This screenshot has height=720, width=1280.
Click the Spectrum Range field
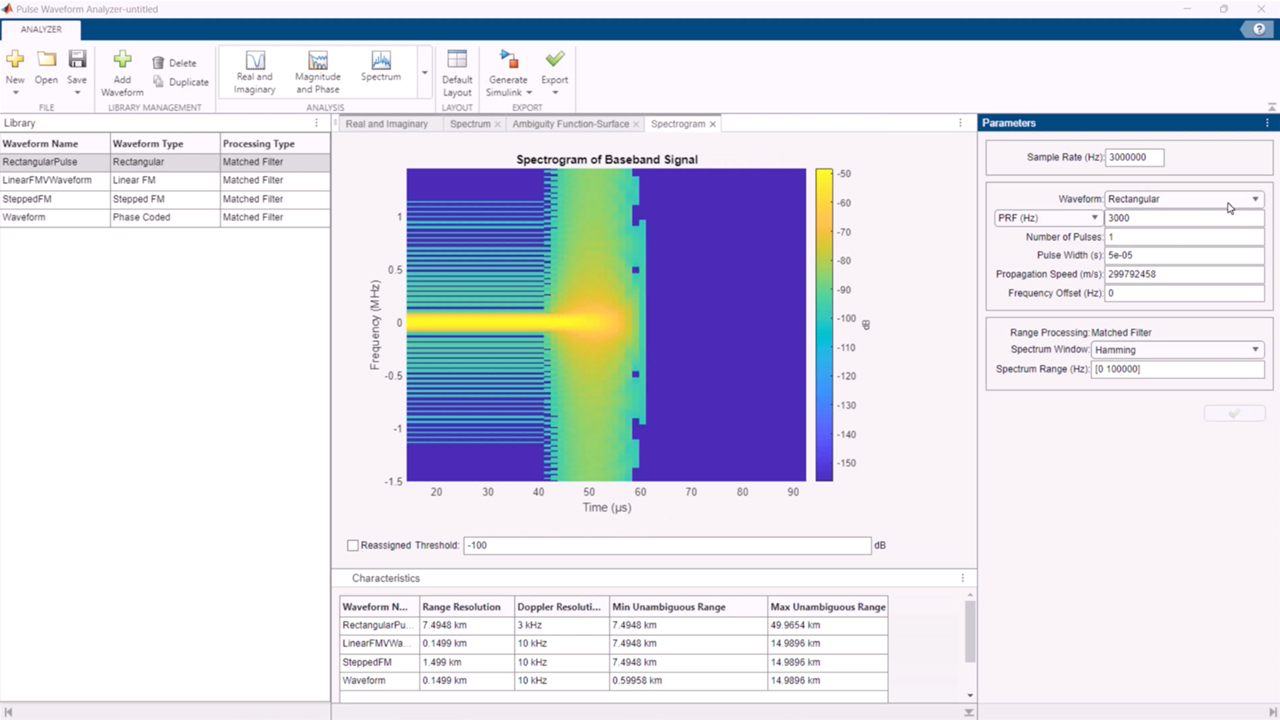pyautogui.click(x=1178, y=369)
